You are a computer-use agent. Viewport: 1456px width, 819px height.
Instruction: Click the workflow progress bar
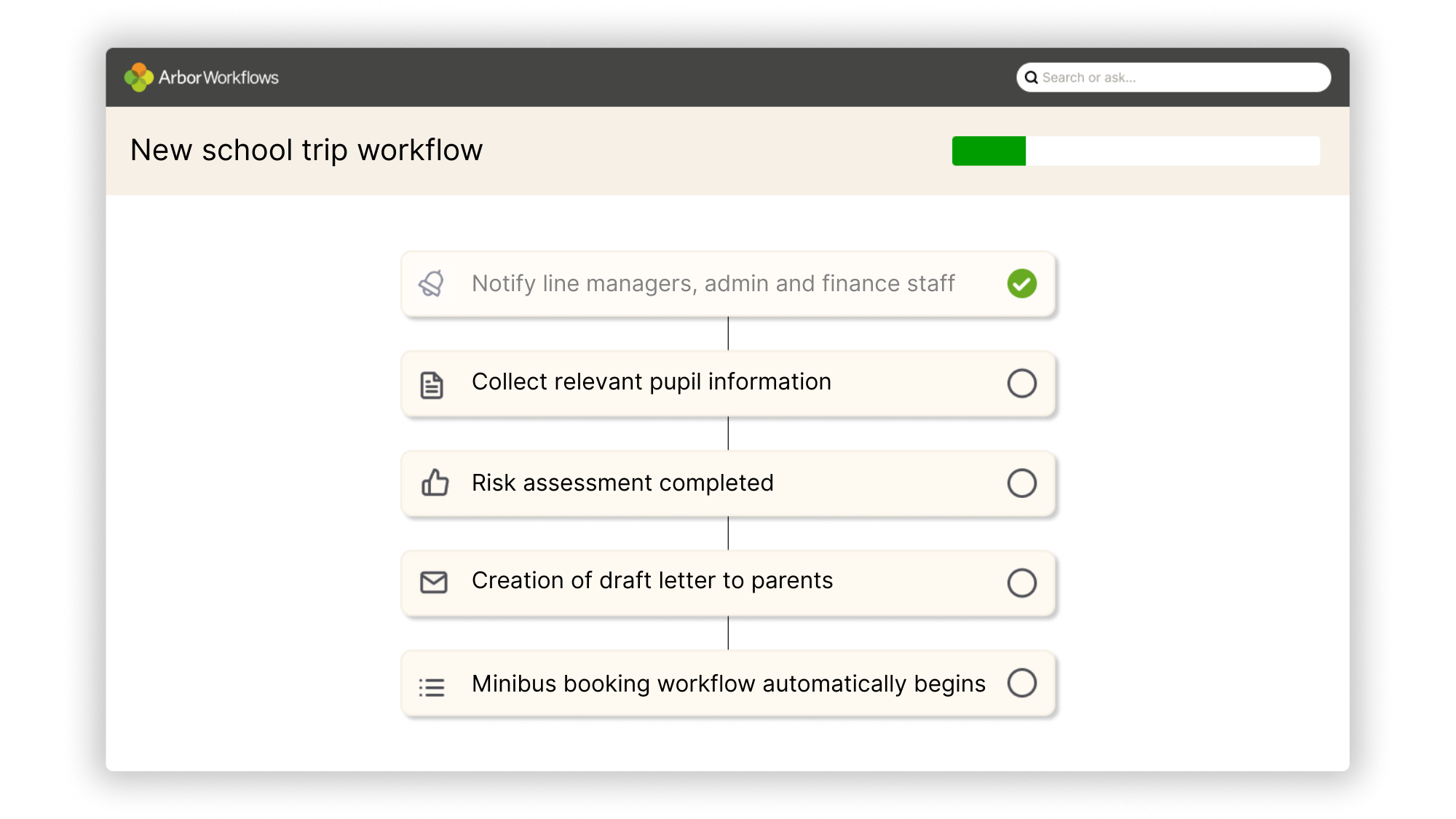[x=1136, y=151]
